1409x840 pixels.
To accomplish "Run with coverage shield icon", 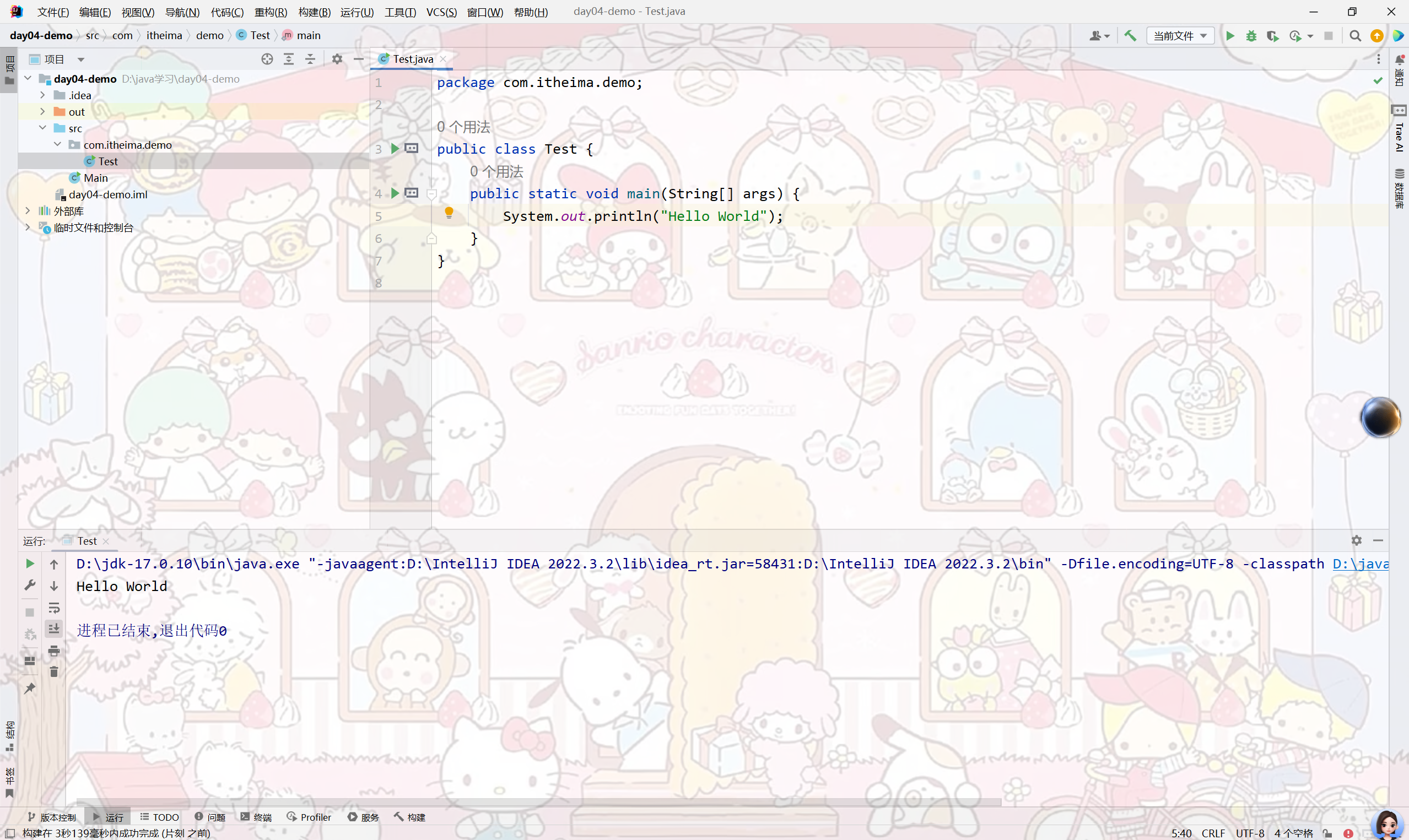I will (1272, 36).
